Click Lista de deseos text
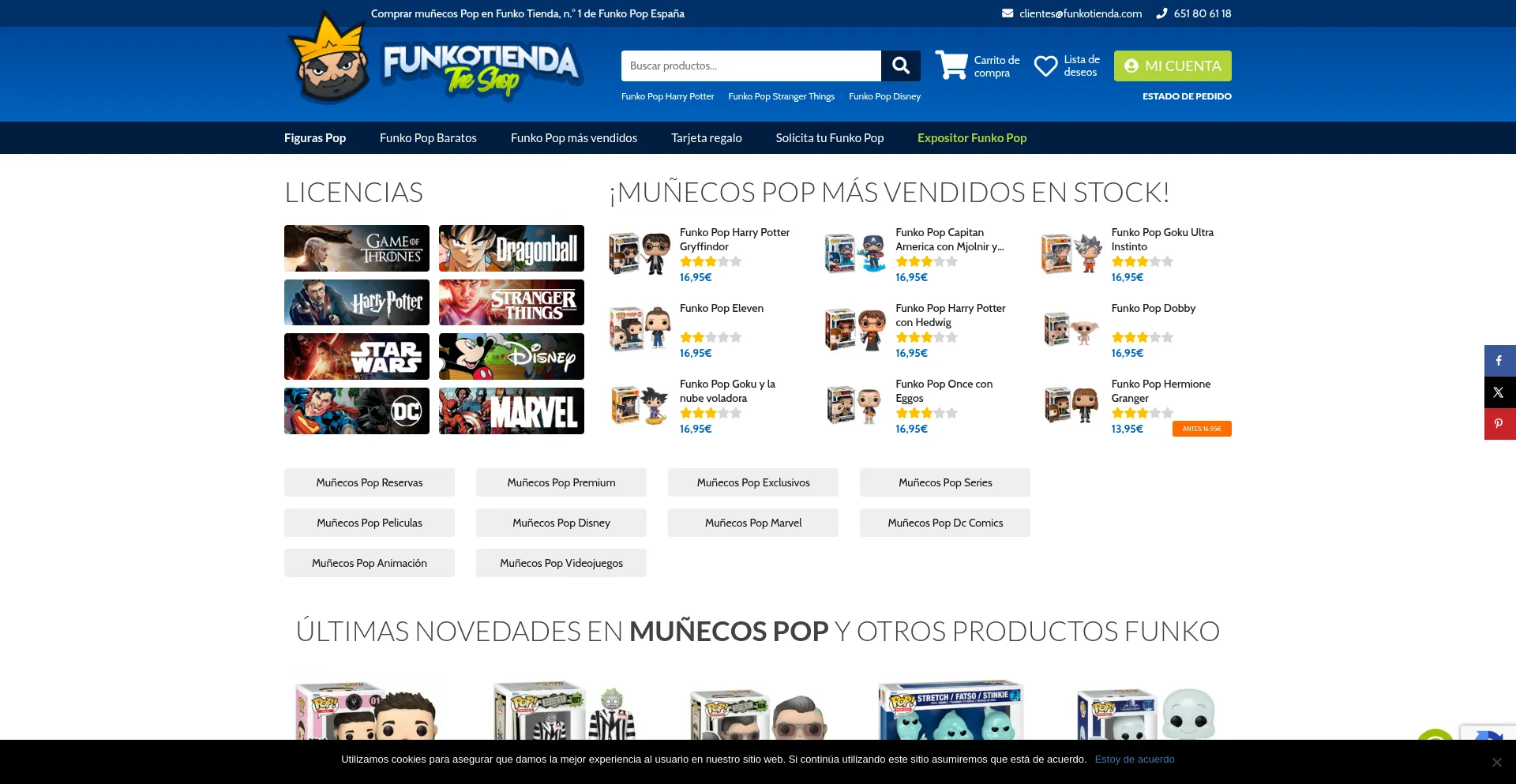 tap(1082, 66)
